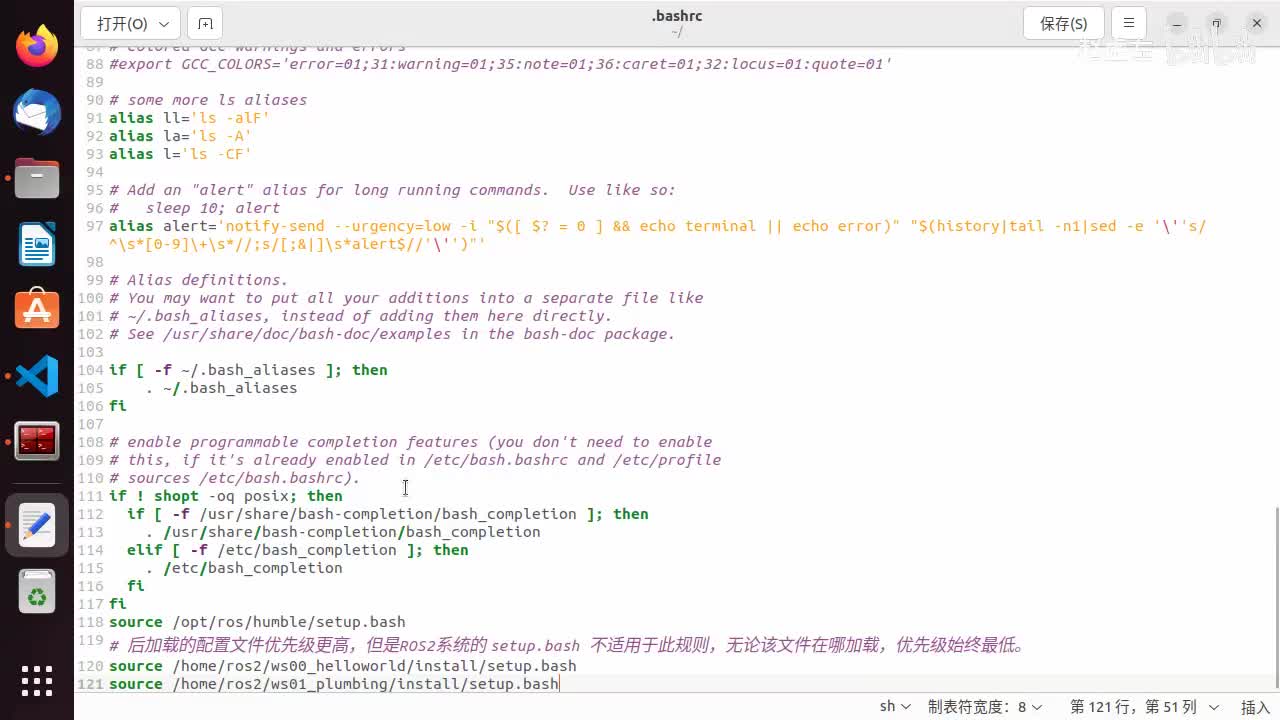The height and width of the screenshot is (720, 1280).
Task: Open the sh language selector
Action: (x=895, y=707)
